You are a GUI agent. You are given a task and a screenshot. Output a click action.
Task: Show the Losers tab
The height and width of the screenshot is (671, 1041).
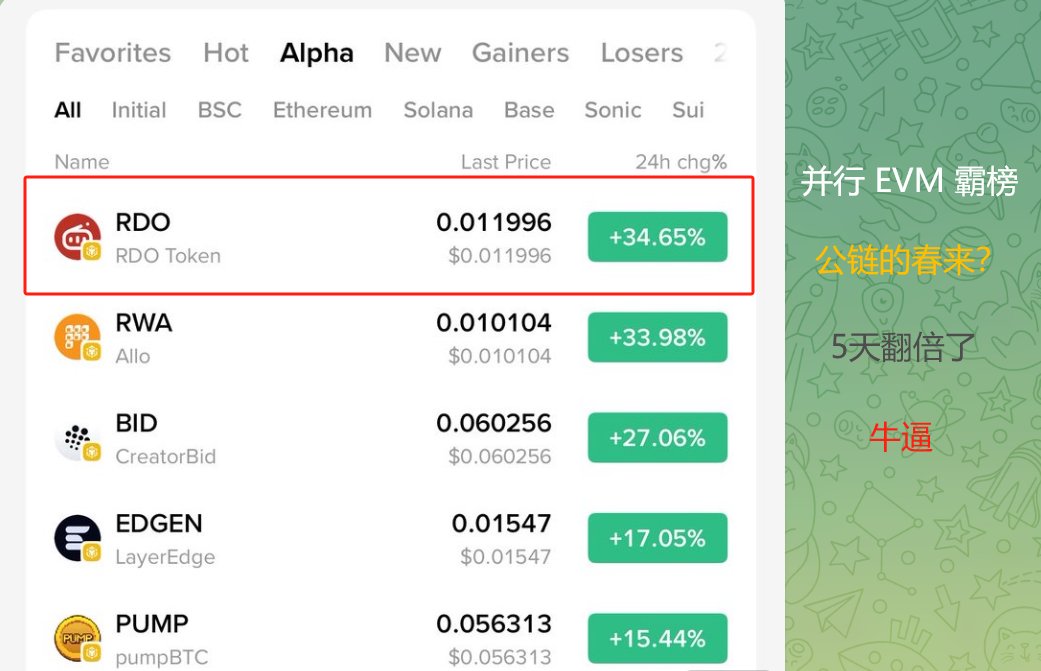pos(642,52)
